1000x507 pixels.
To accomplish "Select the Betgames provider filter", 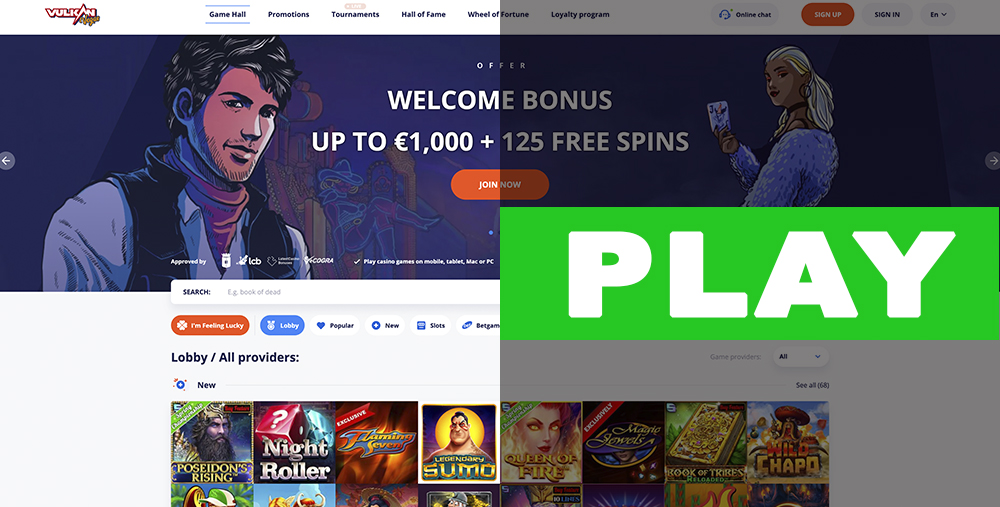I will 479,325.
